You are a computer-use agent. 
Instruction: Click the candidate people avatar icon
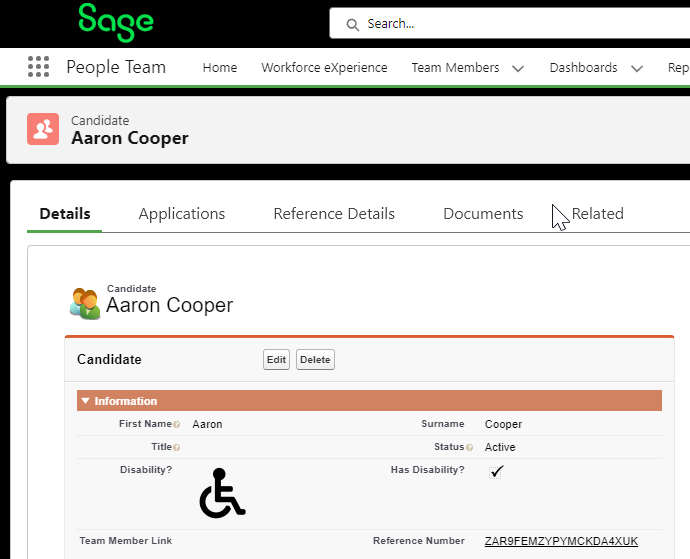click(84, 302)
